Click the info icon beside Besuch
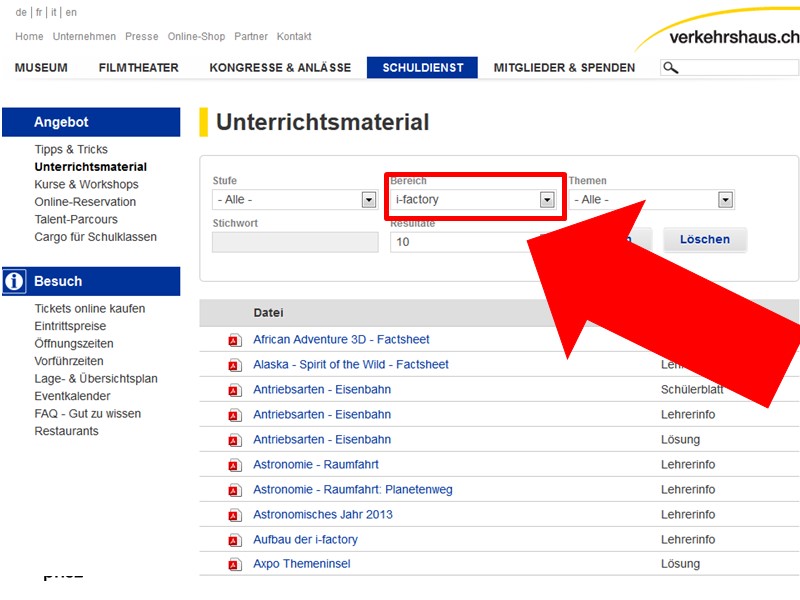Screen dimensions: 800x600 click(14, 281)
